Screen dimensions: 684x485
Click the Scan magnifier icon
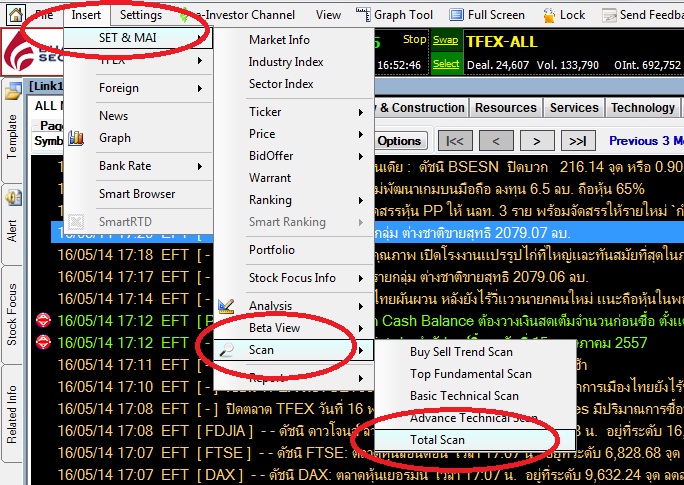[x=227, y=350]
